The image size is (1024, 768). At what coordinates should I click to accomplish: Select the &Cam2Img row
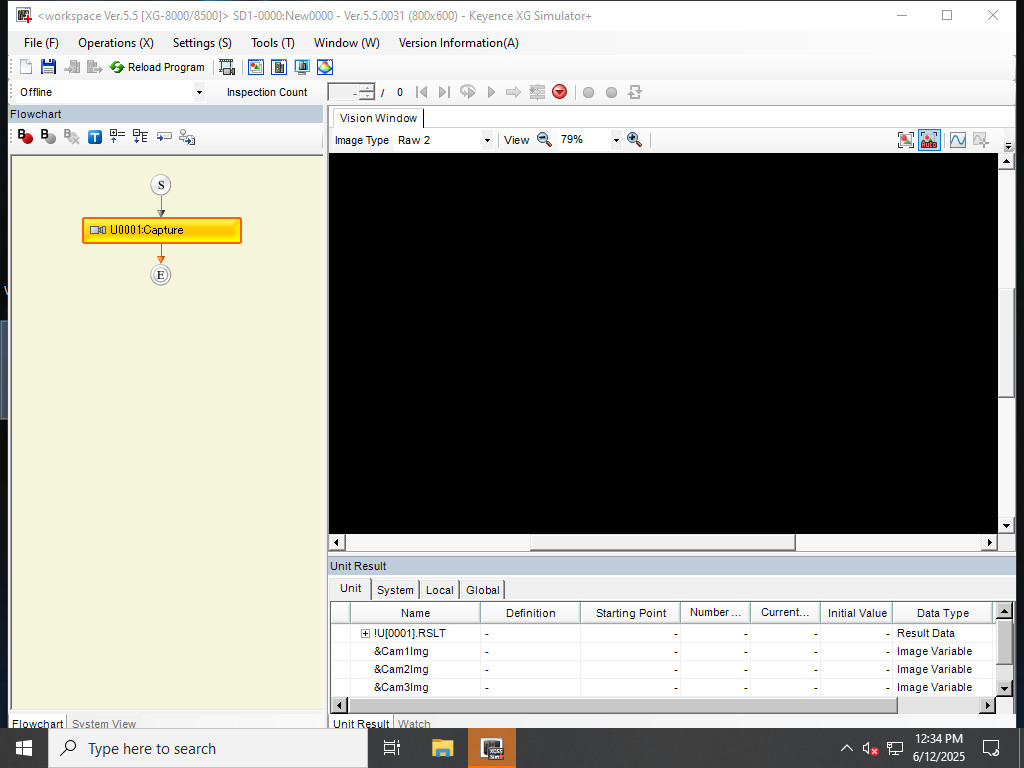click(x=662, y=669)
